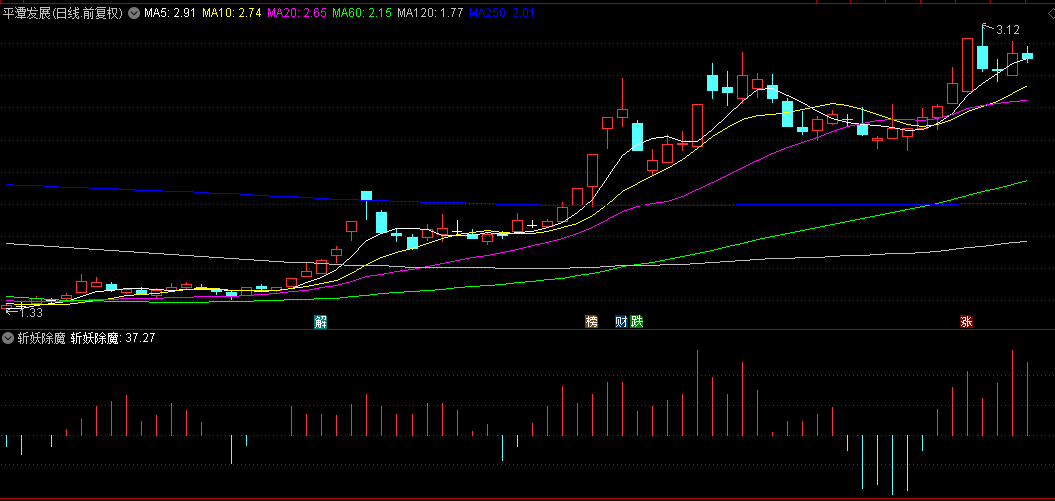Select the MA20: 2.65 label
This screenshot has height=501, width=1055.
coord(297,13)
